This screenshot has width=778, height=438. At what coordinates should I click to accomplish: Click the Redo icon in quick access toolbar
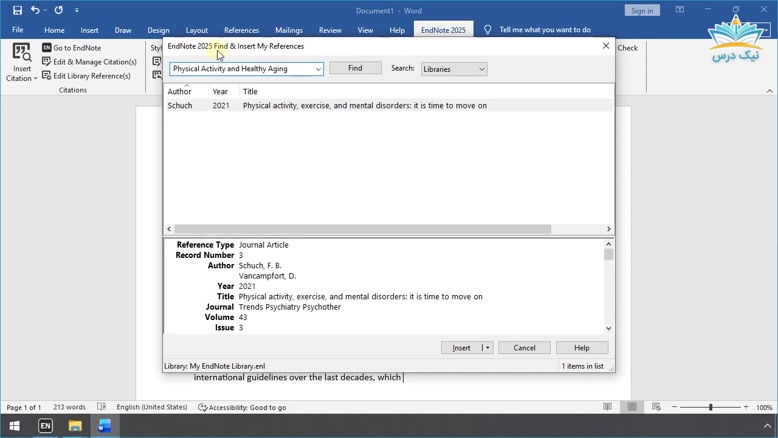click(x=59, y=10)
